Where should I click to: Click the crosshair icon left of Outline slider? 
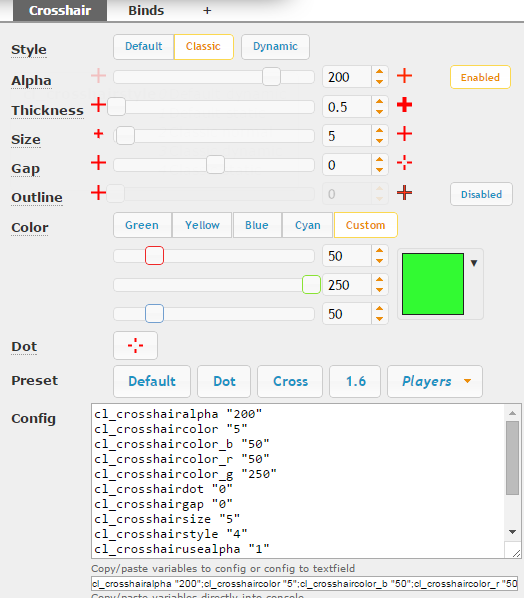click(x=98, y=193)
